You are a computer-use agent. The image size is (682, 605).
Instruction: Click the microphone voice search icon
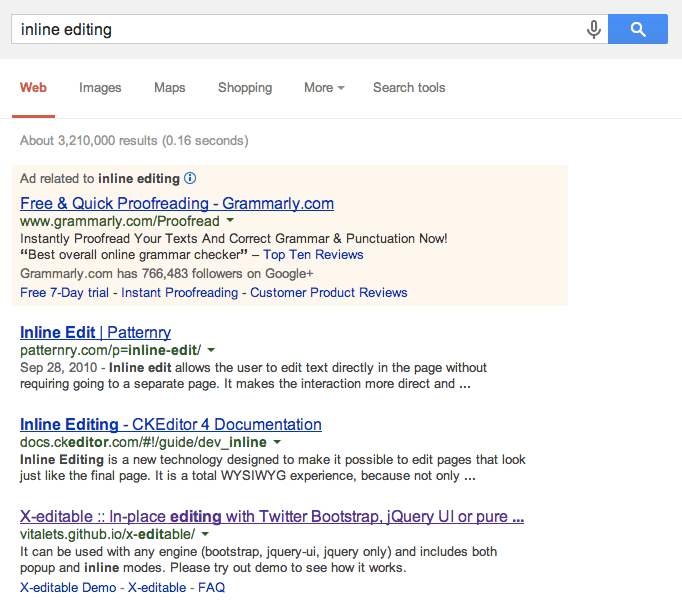[593, 29]
